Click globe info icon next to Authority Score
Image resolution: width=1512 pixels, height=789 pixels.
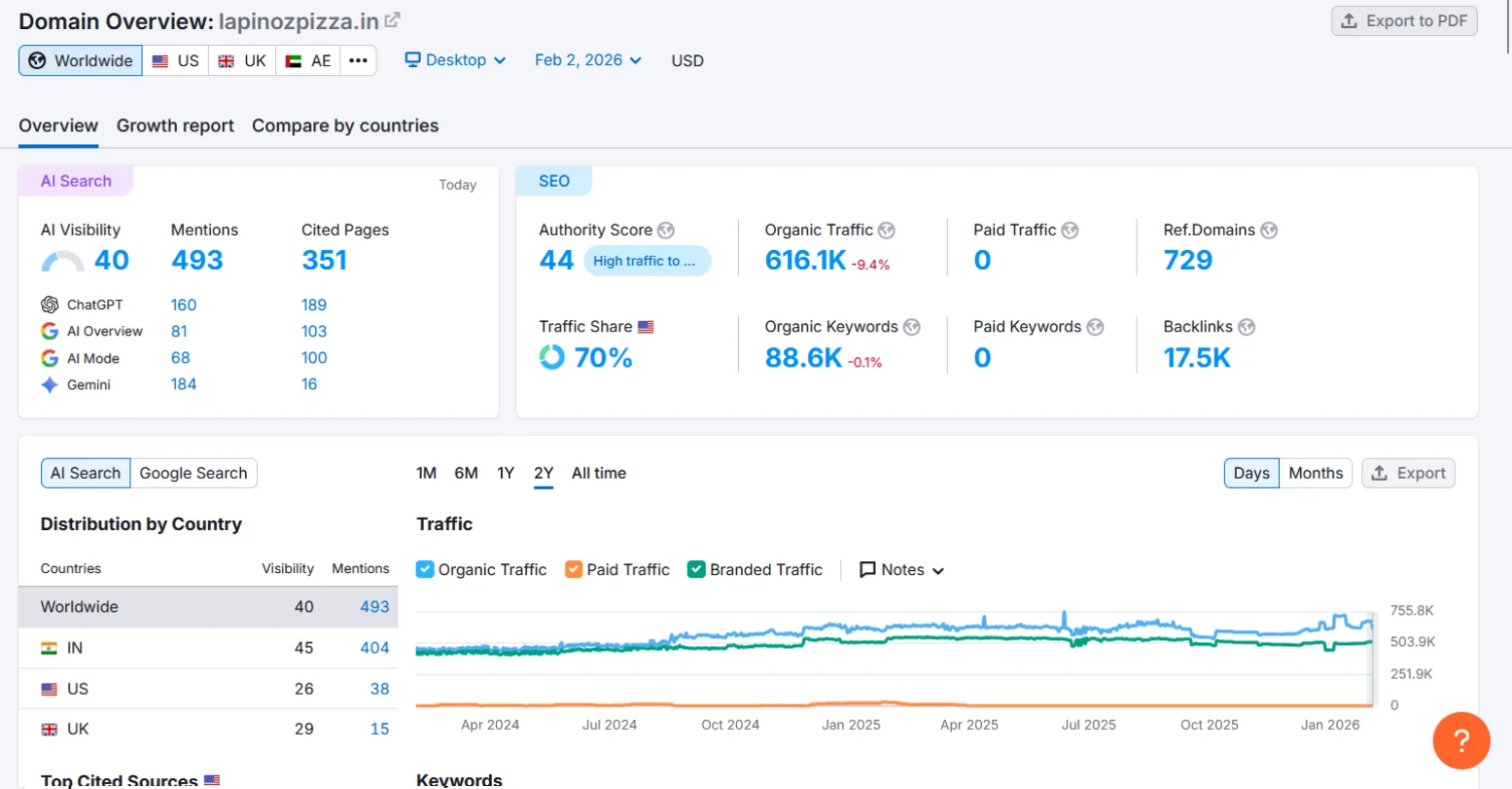665,231
